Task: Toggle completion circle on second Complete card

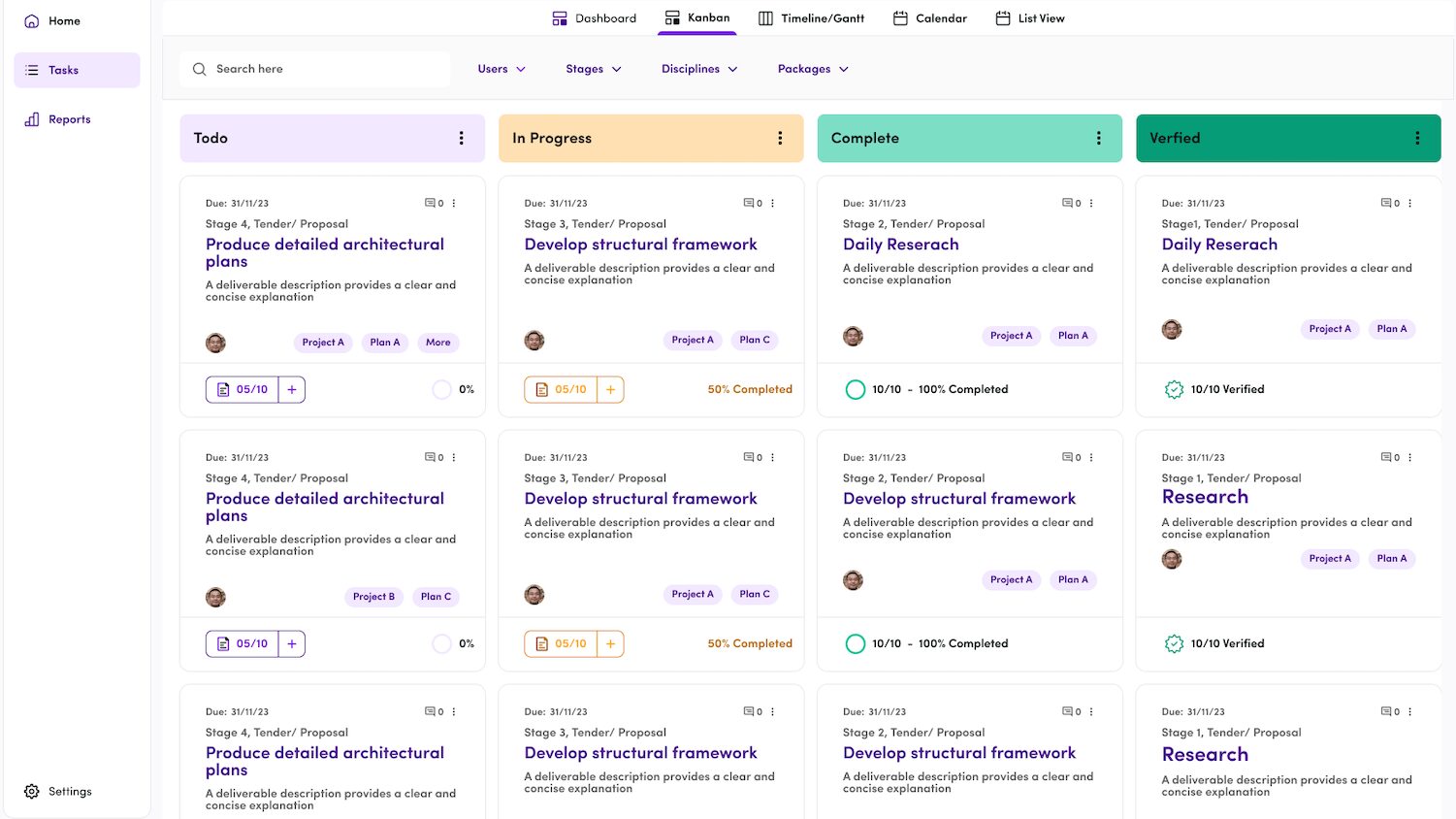Action: (x=855, y=643)
